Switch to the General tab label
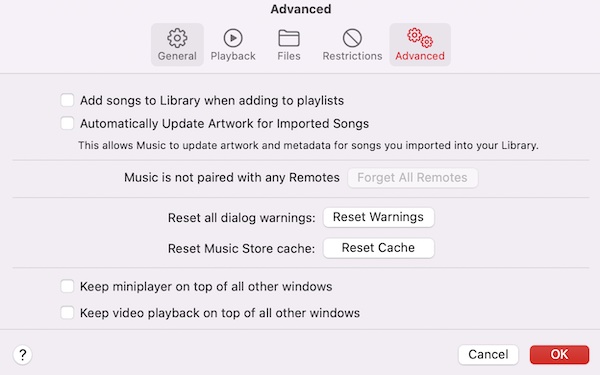This screenshot has width=600, height=375. [177, 56]
